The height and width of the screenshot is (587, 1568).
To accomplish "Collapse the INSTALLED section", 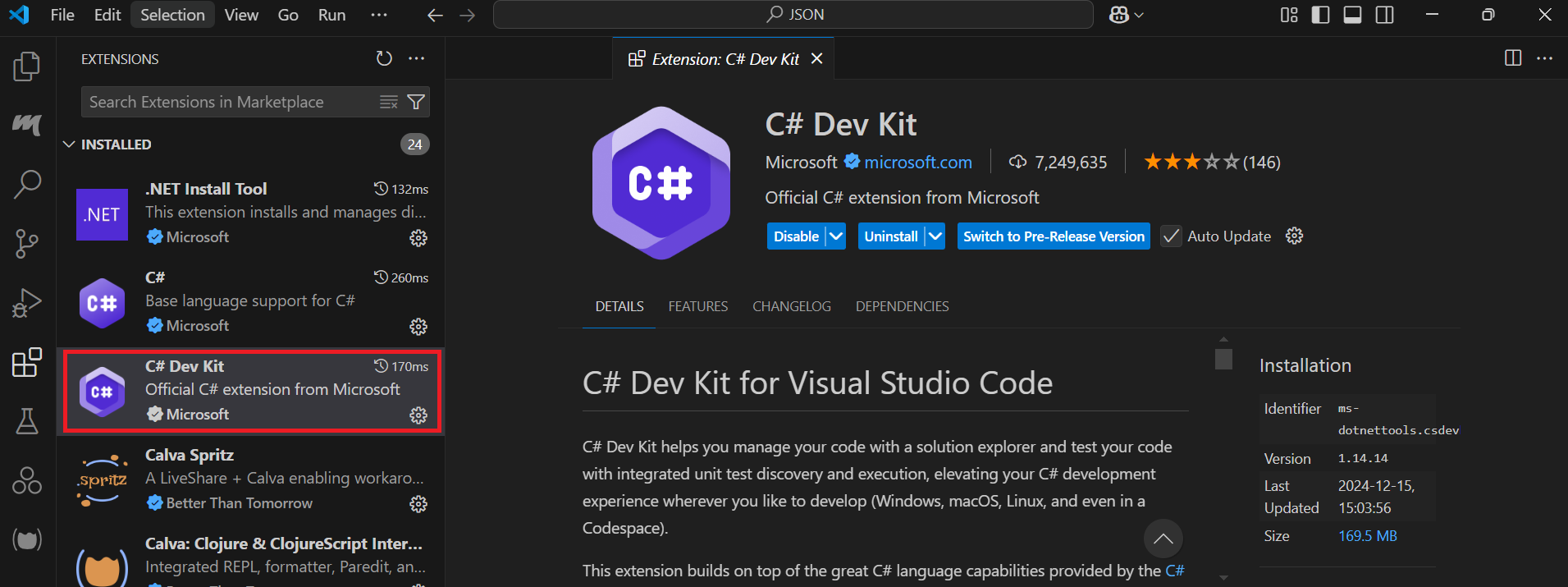I will click(x=69, y=144).
